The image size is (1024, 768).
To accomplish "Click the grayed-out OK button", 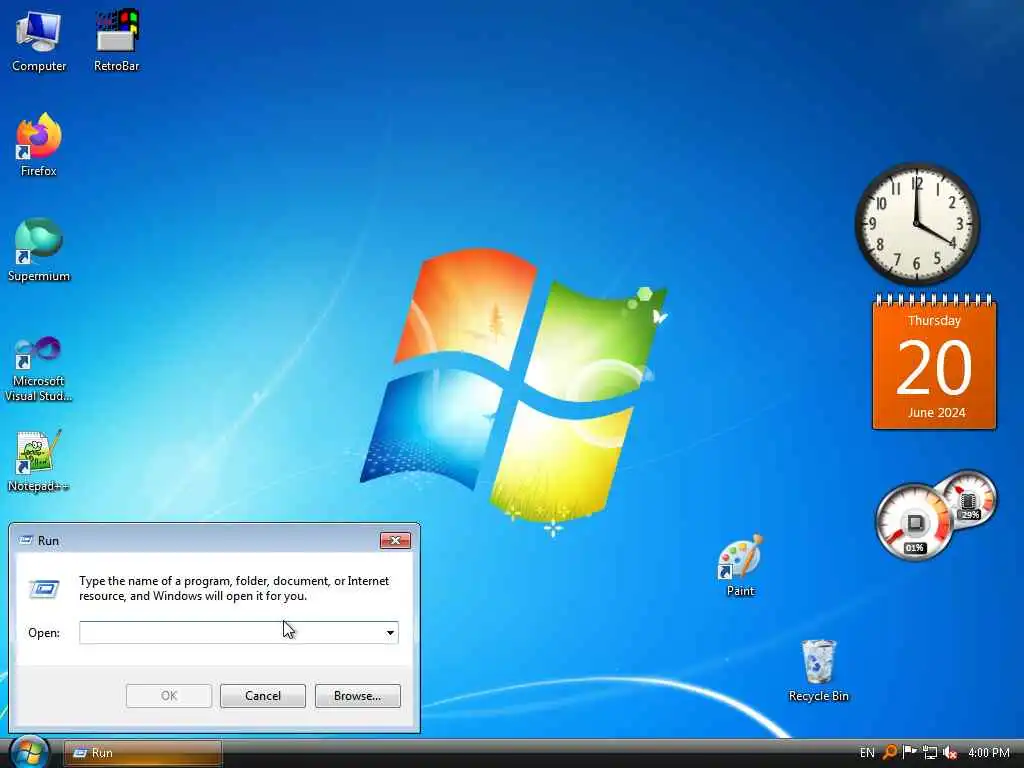I will click(168, 696).
